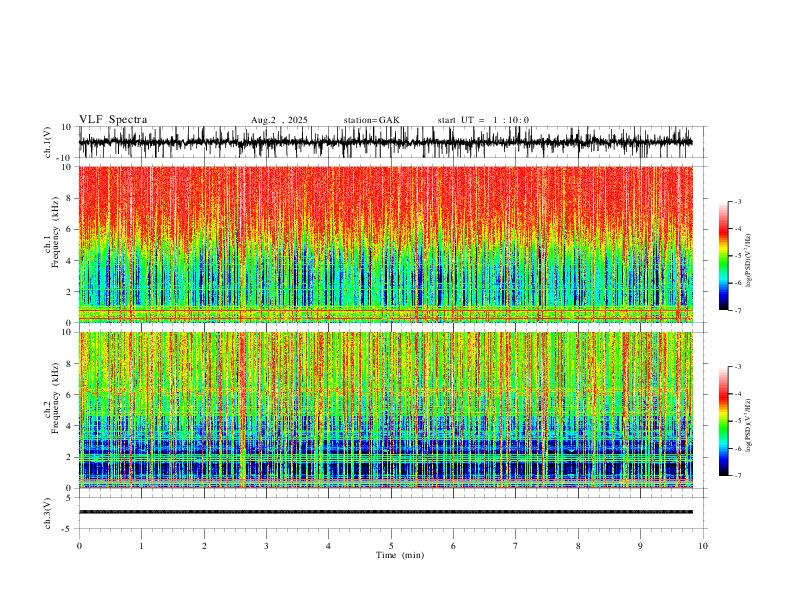Click the "ch.3(V)" axis label
The image size is (792, 612).
point(48,513)
